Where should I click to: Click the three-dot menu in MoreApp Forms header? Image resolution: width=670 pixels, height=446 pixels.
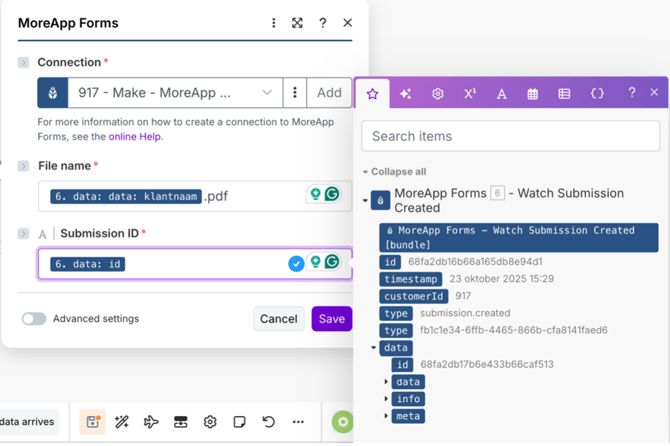point(274,23)
